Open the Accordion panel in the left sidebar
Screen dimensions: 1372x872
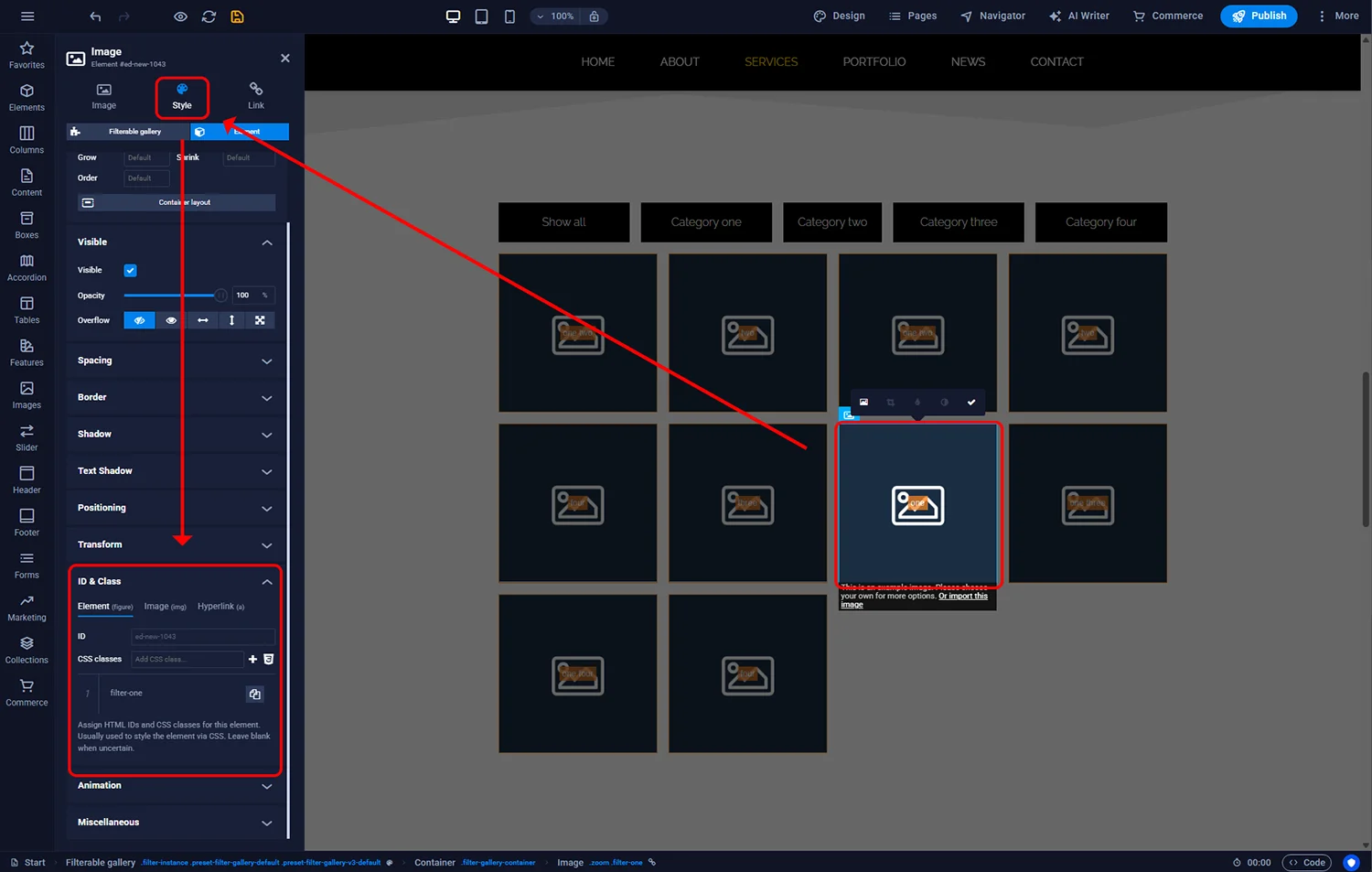pos(27,266)
